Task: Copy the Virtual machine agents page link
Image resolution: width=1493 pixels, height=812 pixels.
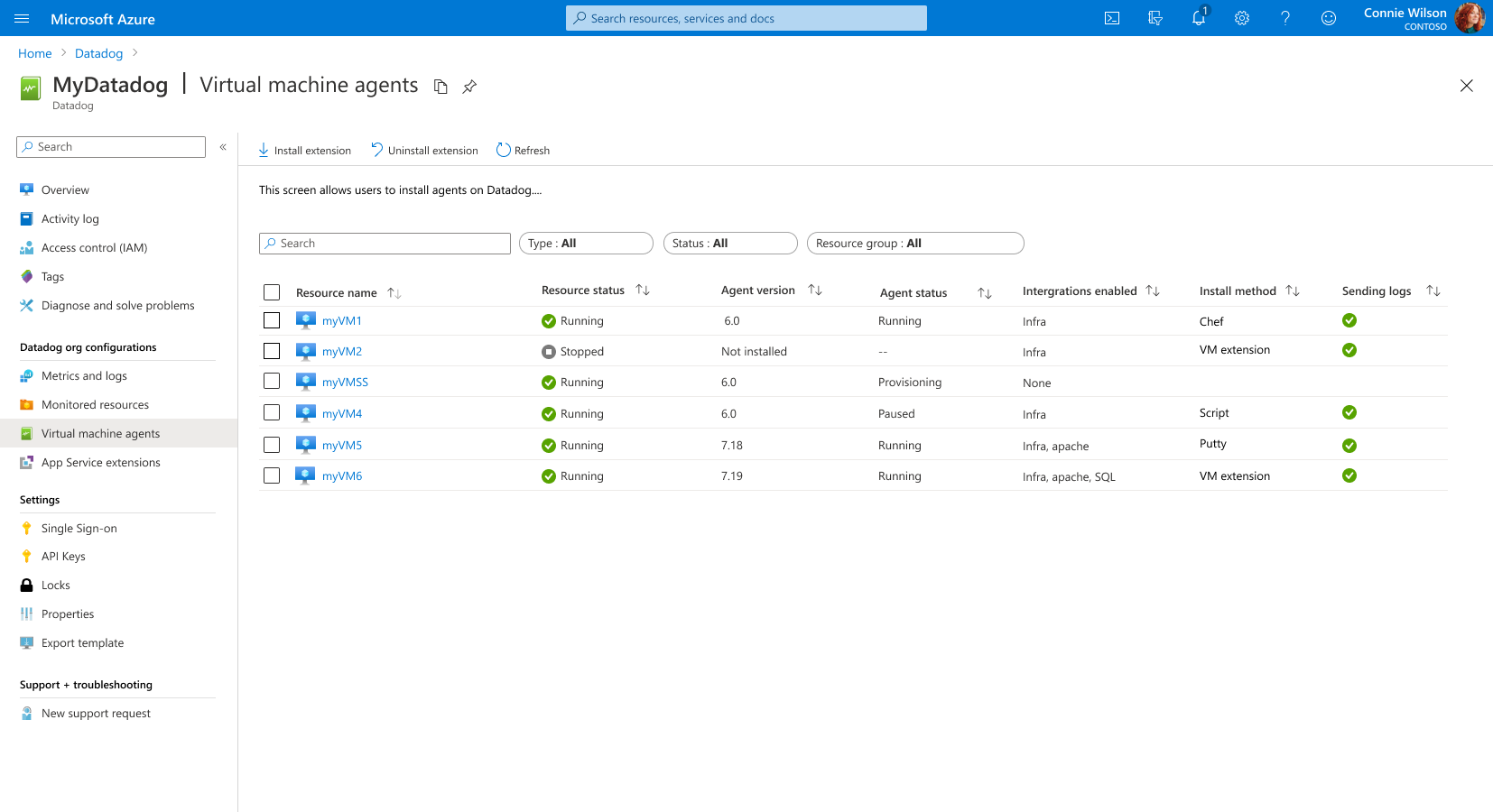Action: coord(440,87)
